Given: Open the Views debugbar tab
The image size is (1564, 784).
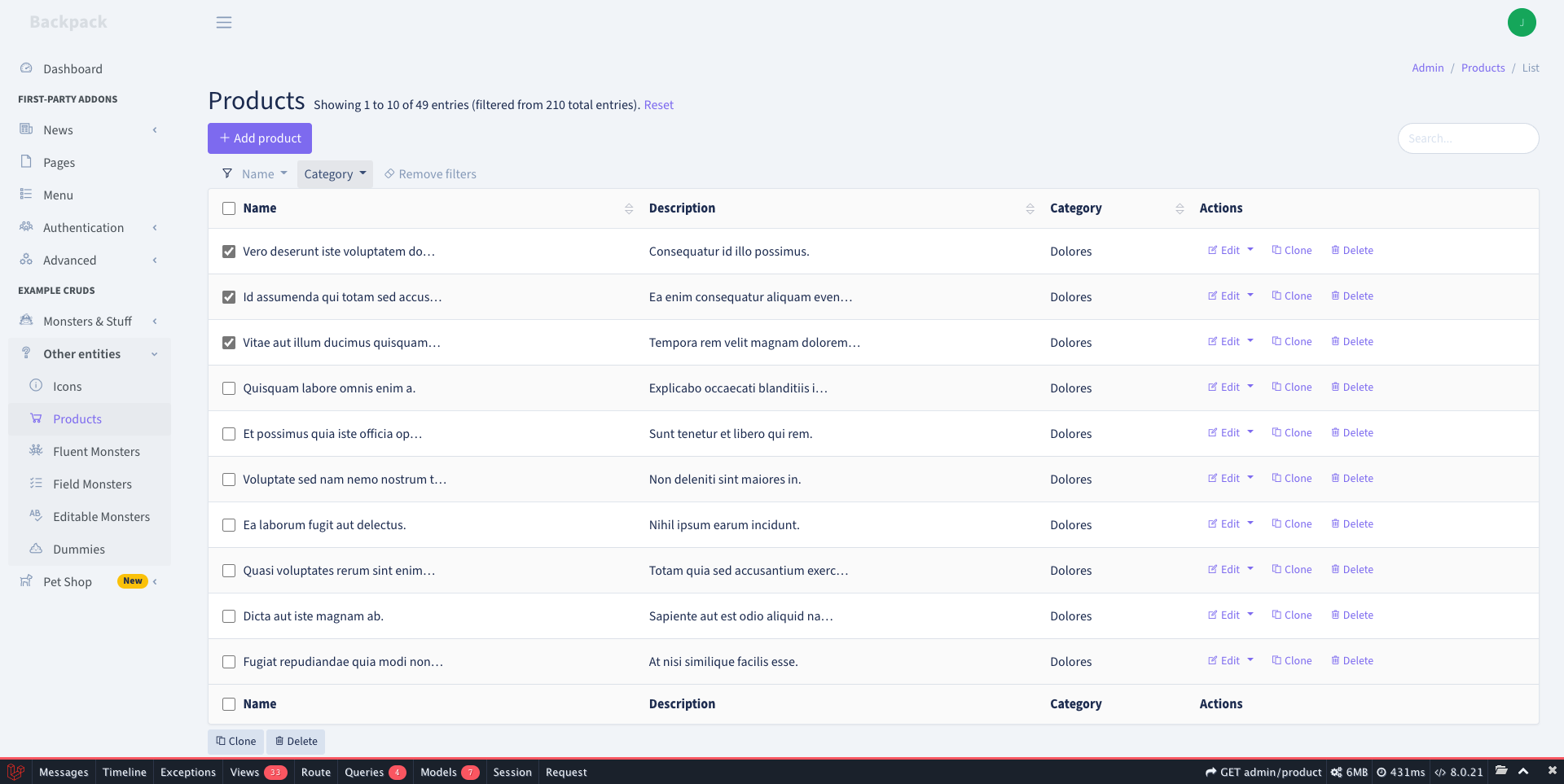Looking at the screenshot, I should 258,772.
